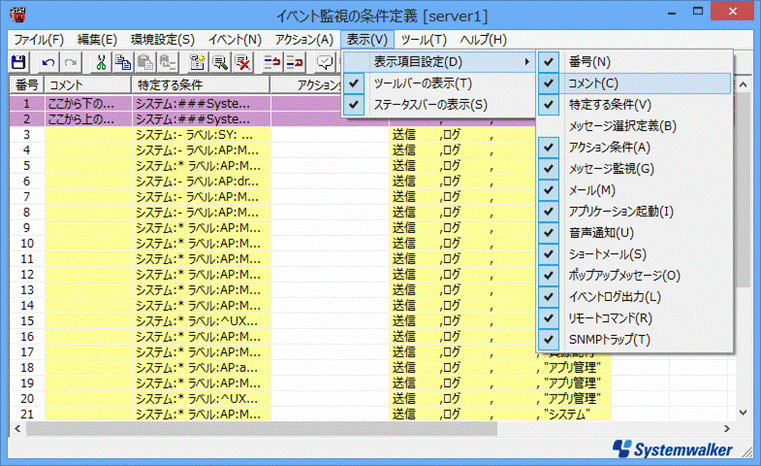
Task: Click the delete event icon with red X
Action: (x=242, y=63)
